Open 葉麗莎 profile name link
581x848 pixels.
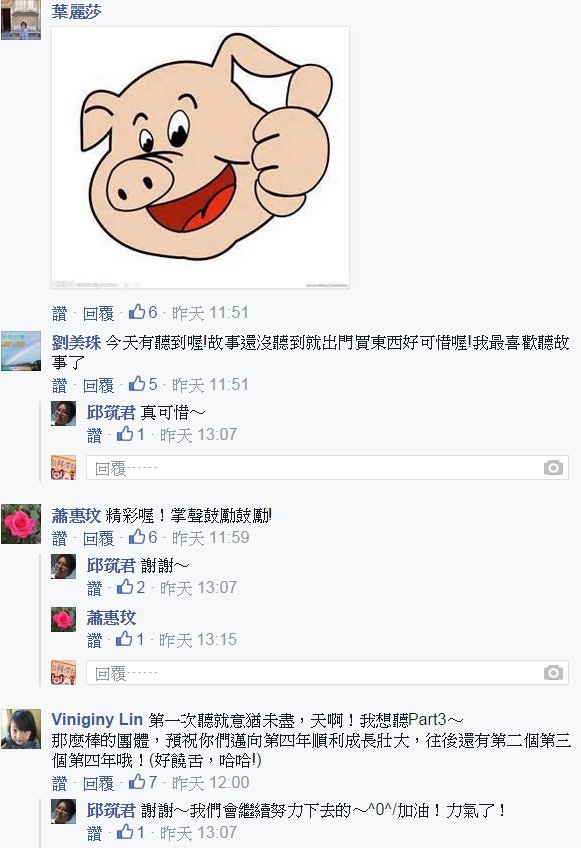pyautogui.click(x=76, y=11)
